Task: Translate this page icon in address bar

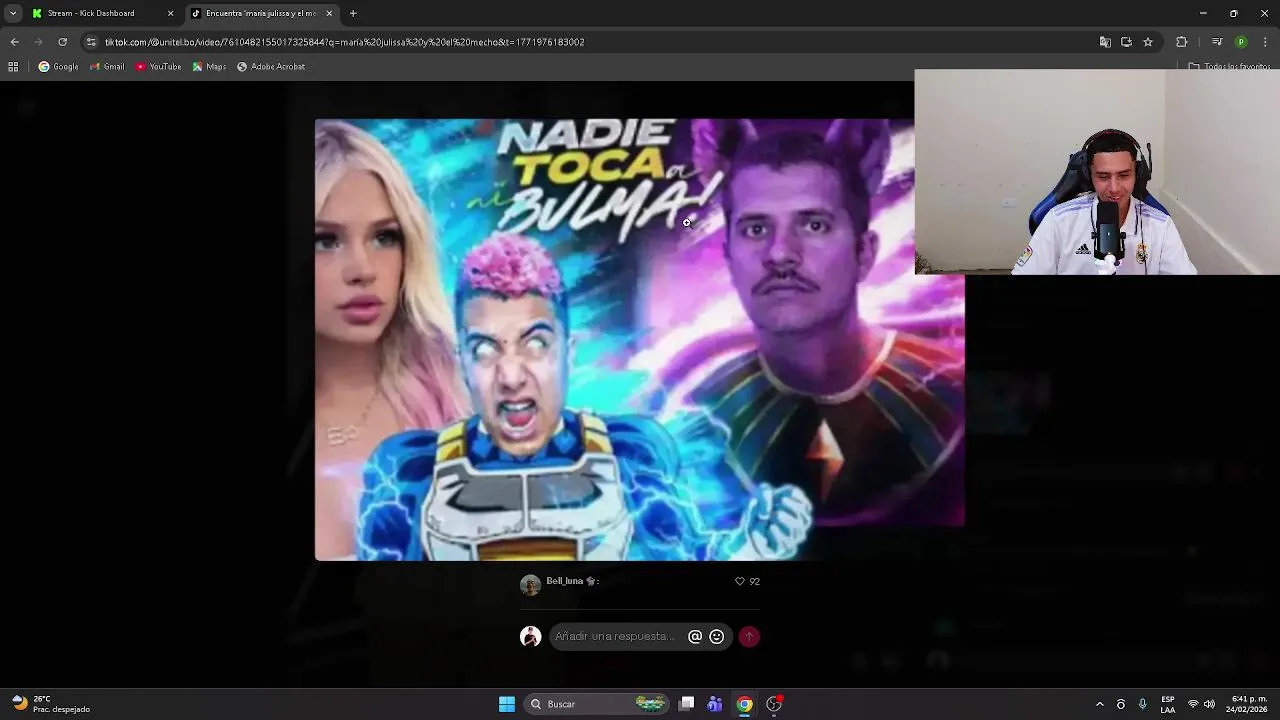Action: coord(1105,42)
